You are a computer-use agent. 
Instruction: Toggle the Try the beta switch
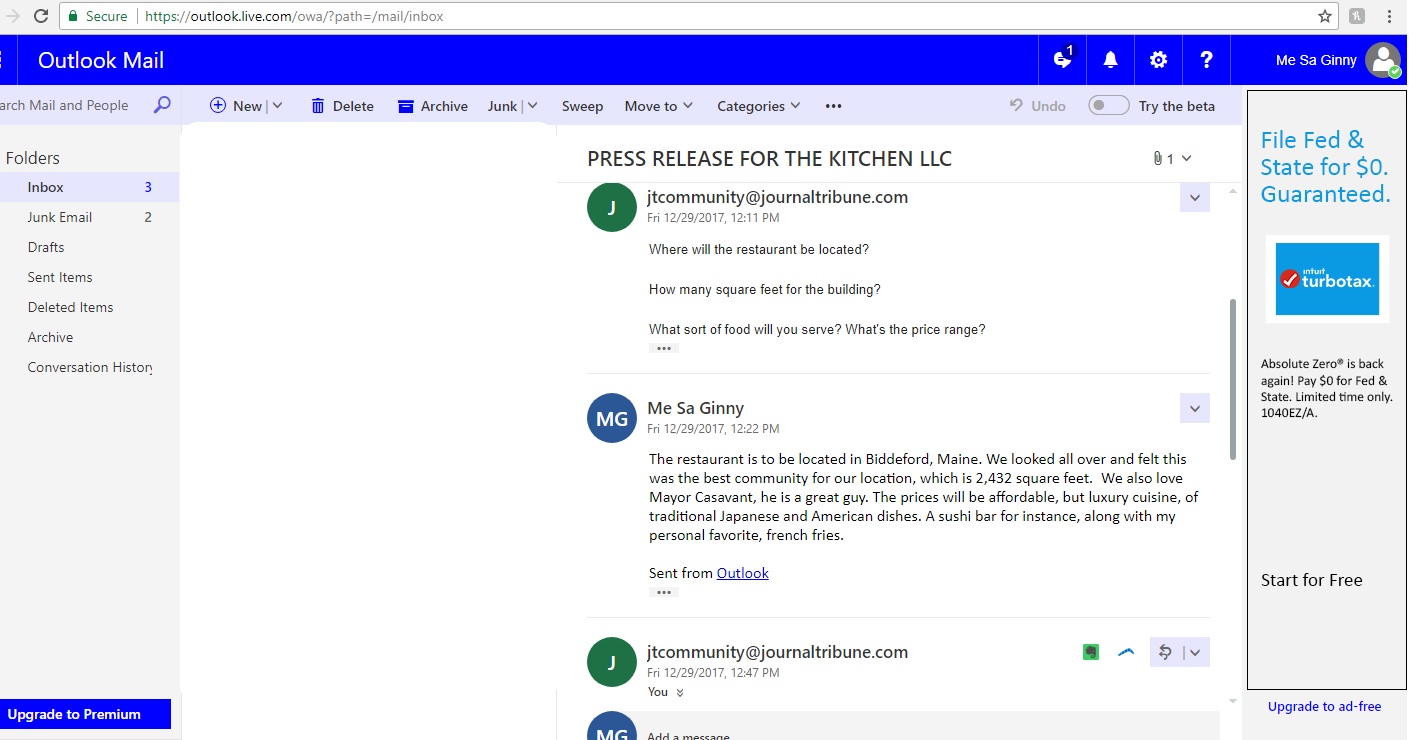coord(1108,106)
